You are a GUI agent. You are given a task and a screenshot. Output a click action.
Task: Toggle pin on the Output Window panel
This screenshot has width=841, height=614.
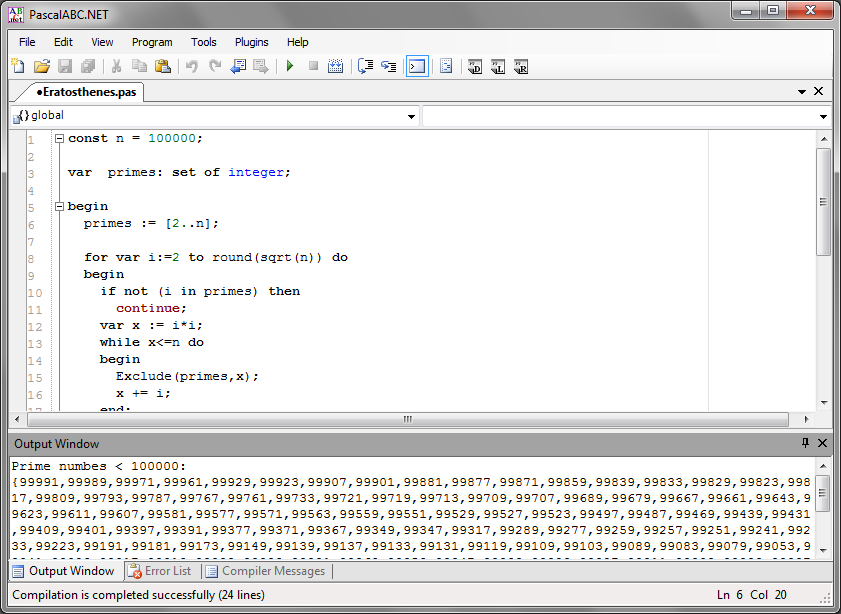(x=805, y=443)
